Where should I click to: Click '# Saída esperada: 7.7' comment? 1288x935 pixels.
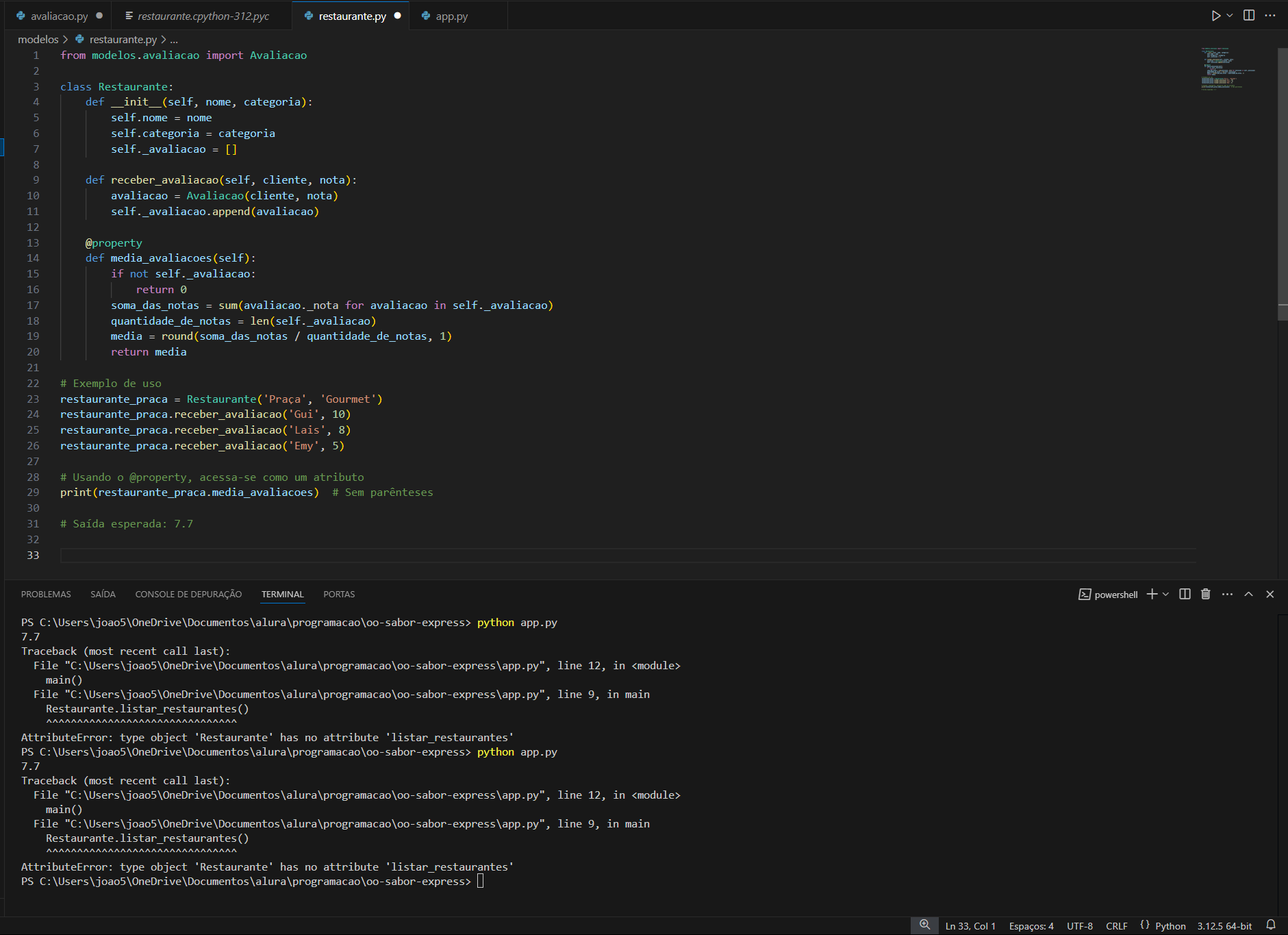[x=127, y=524]
